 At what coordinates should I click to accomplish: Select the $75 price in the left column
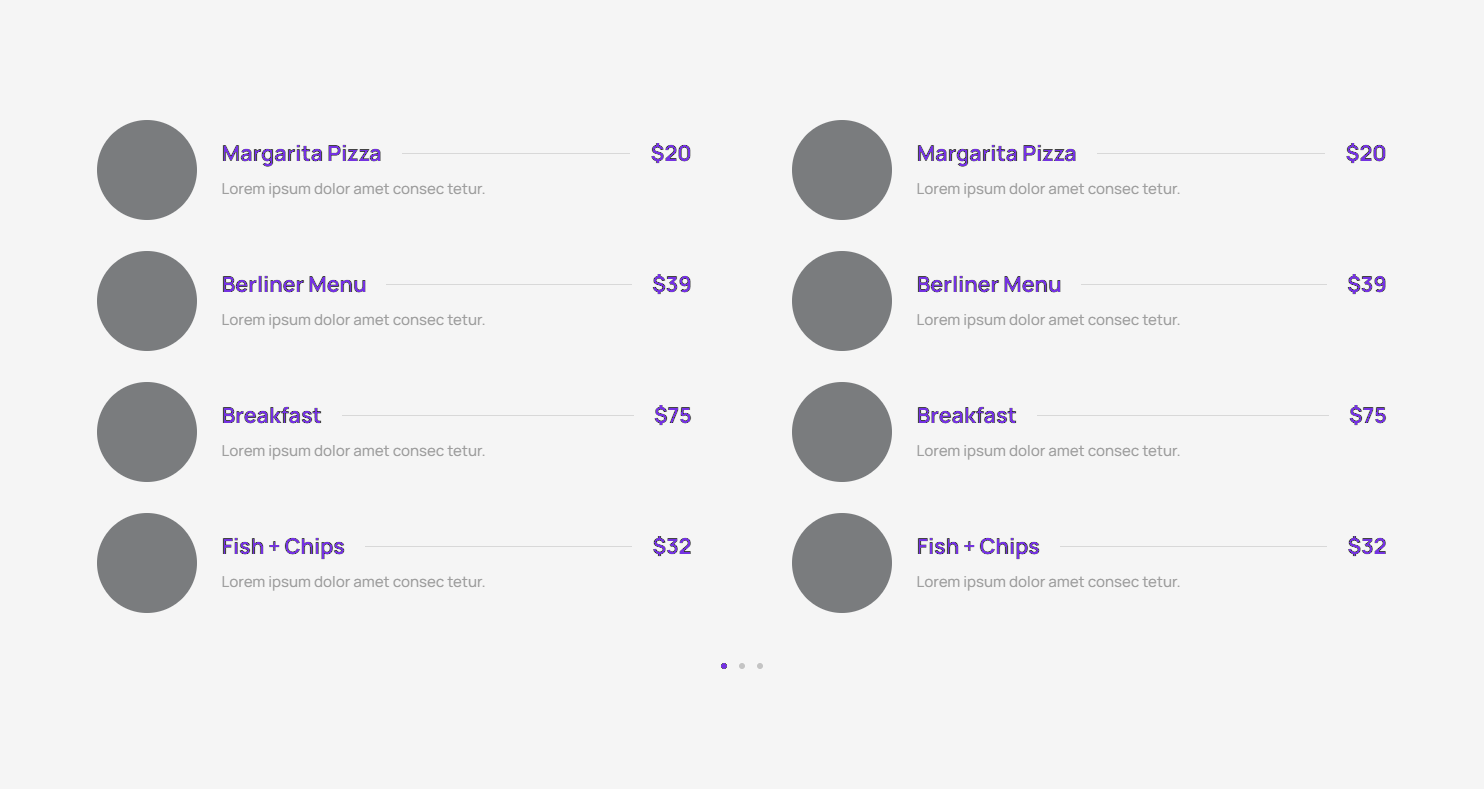(x=672, y=416)
